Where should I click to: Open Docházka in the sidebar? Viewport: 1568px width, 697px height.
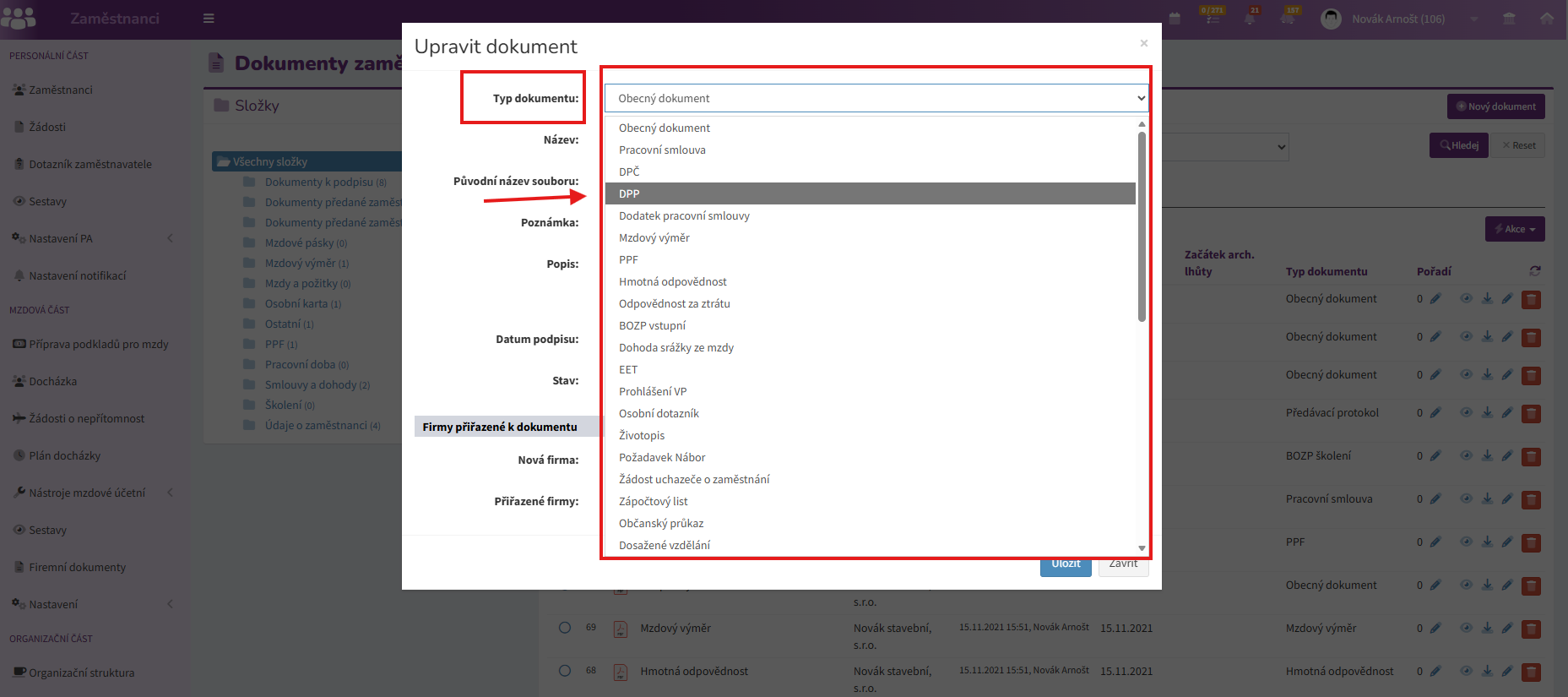coord(52,381)
